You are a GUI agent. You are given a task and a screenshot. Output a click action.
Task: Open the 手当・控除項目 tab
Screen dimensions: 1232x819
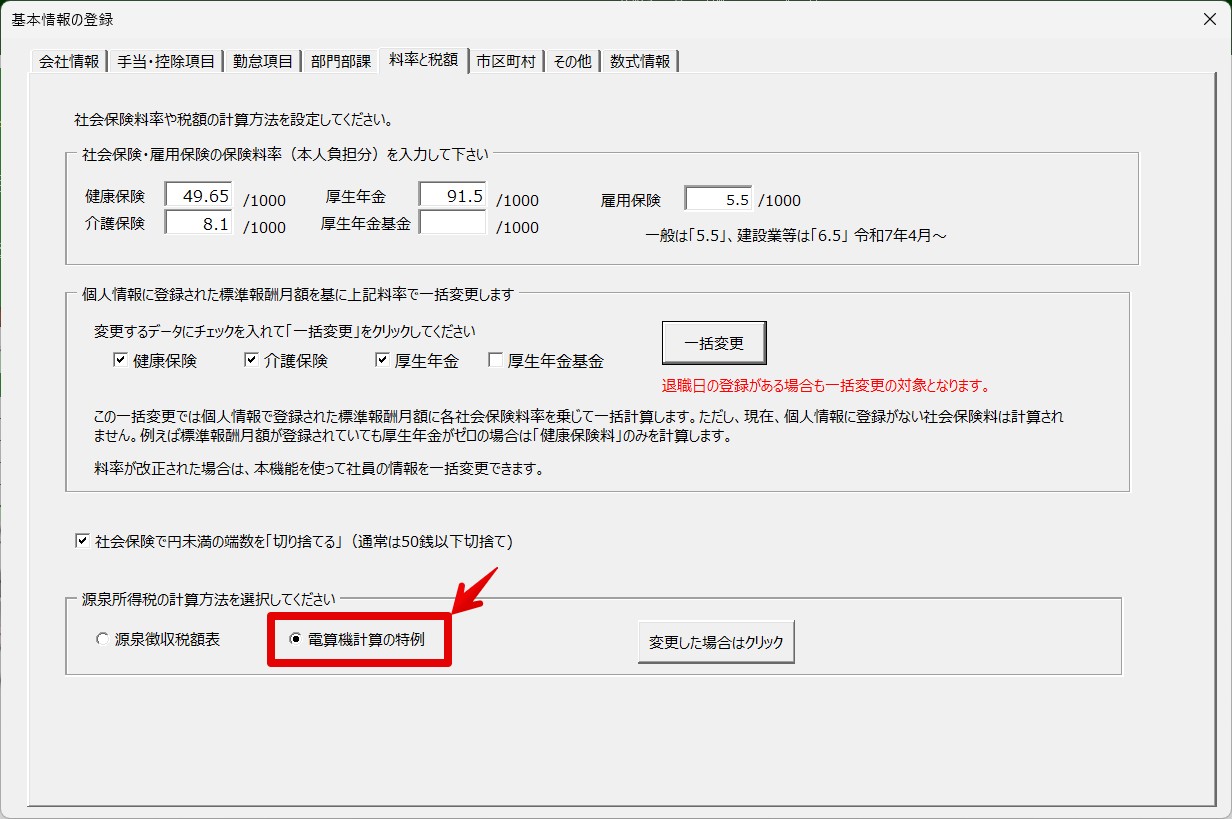[x=165, y=61]
